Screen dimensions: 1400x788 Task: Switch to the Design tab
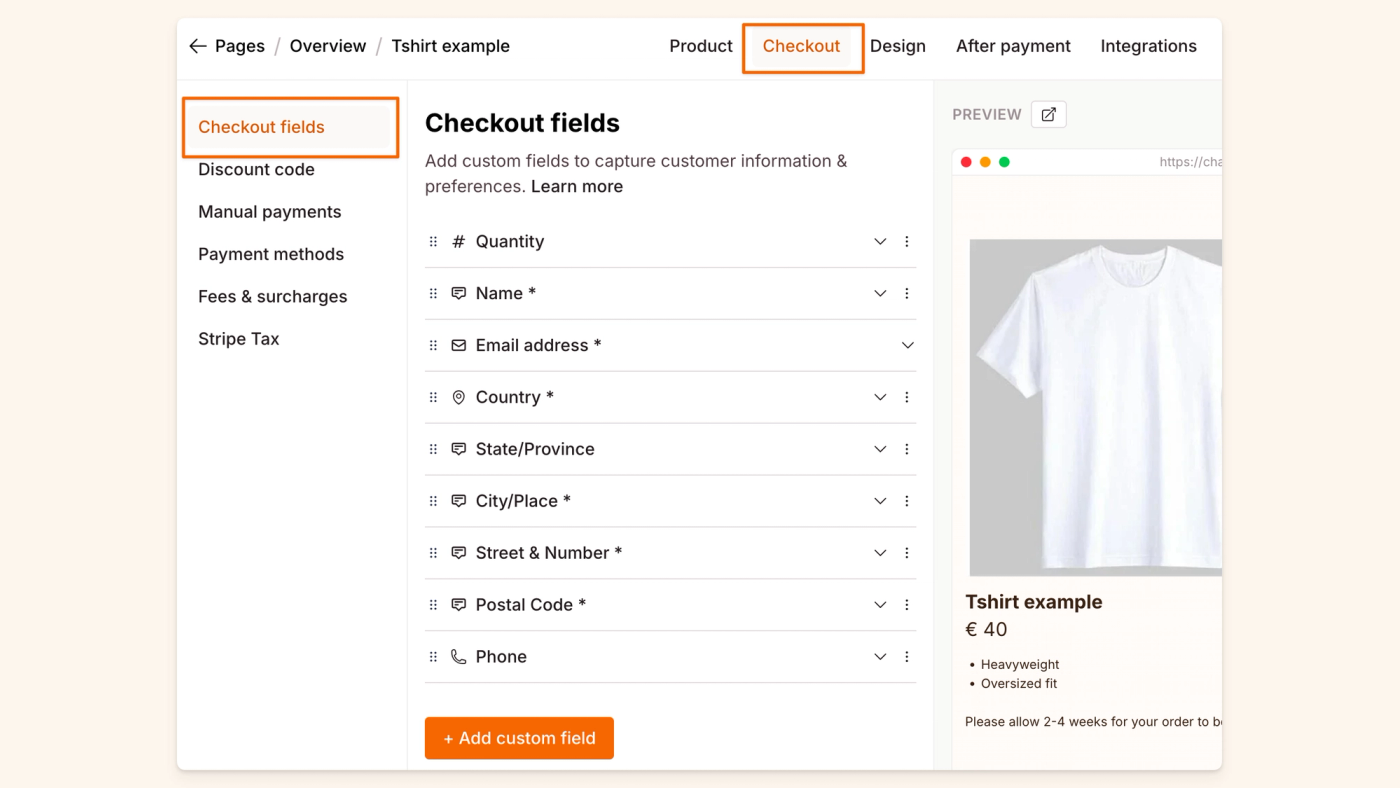pyautogui.click(x=897, y=46)
